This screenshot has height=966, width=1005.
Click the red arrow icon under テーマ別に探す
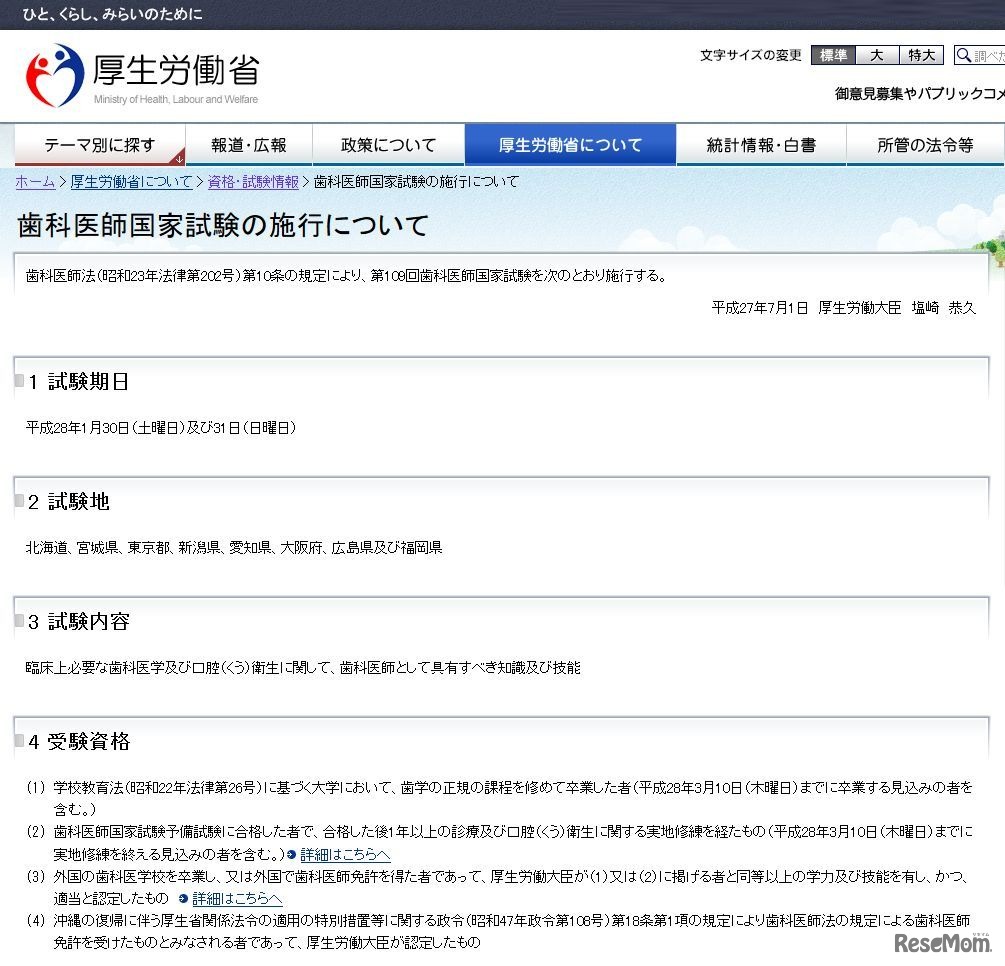point(179,160)
